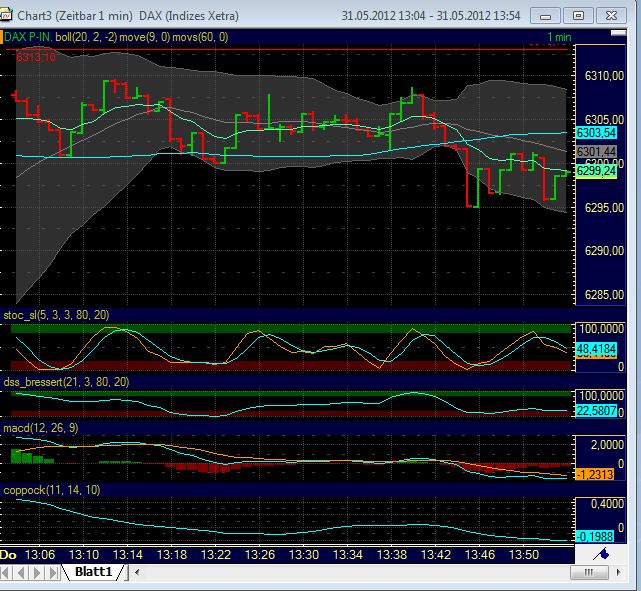Go to the first sheet tab arrow
The width and height of the screenshot is (641, 591).
point(5,572)
